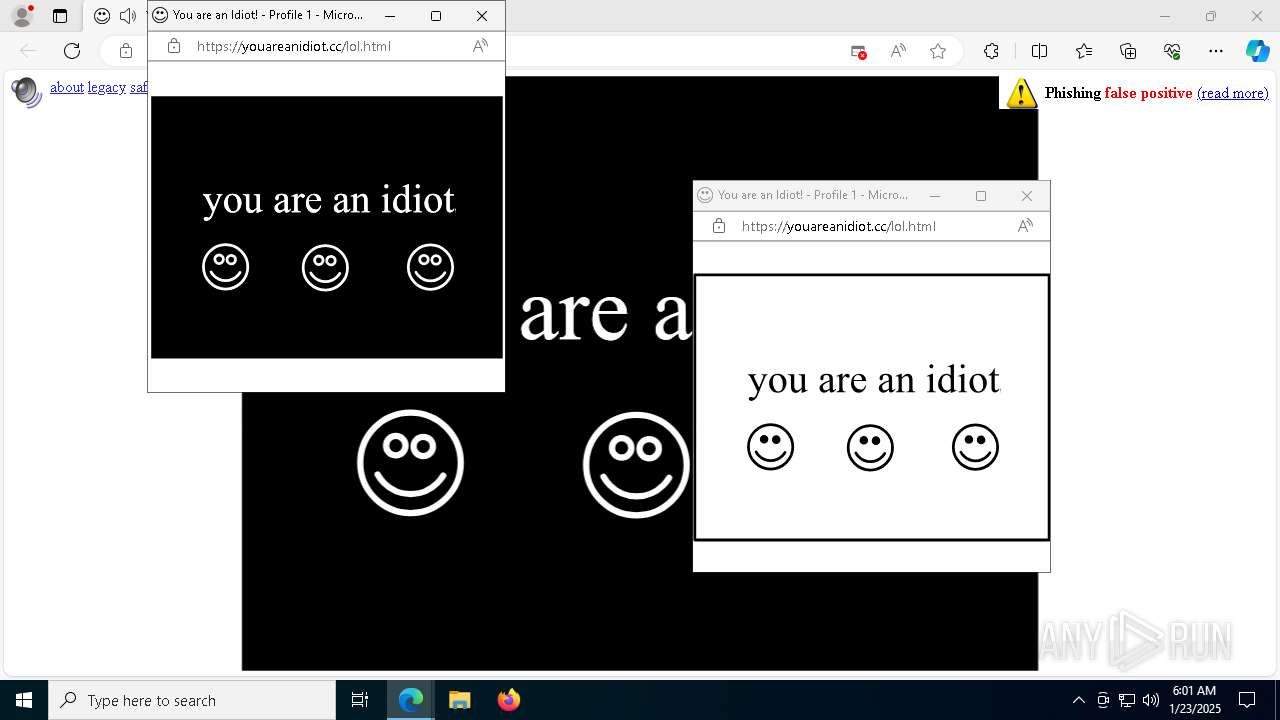Show hidden system tray icons
This screenshot has width=1280, height=720.
1078,700
